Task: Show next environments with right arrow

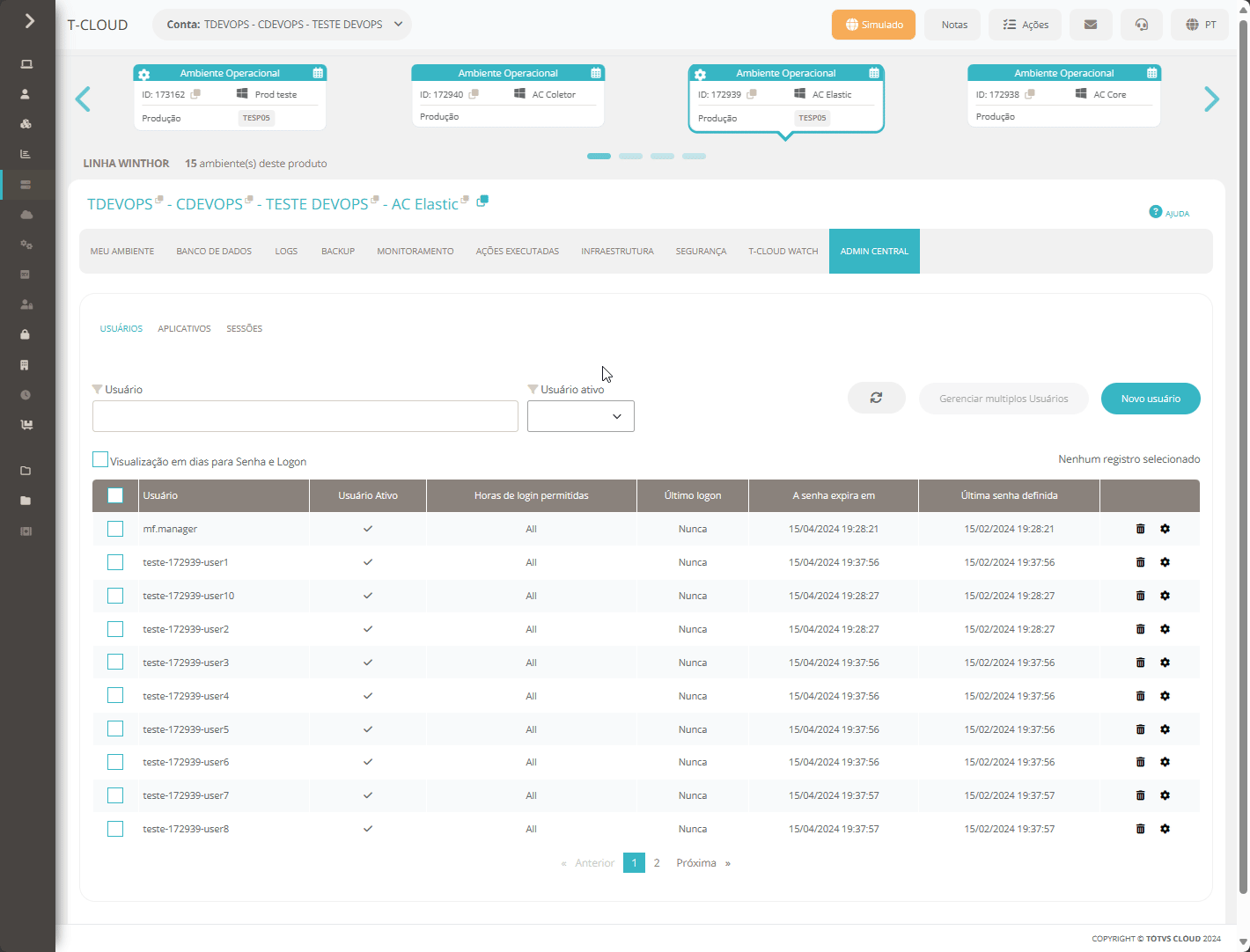Action: 1211,99
